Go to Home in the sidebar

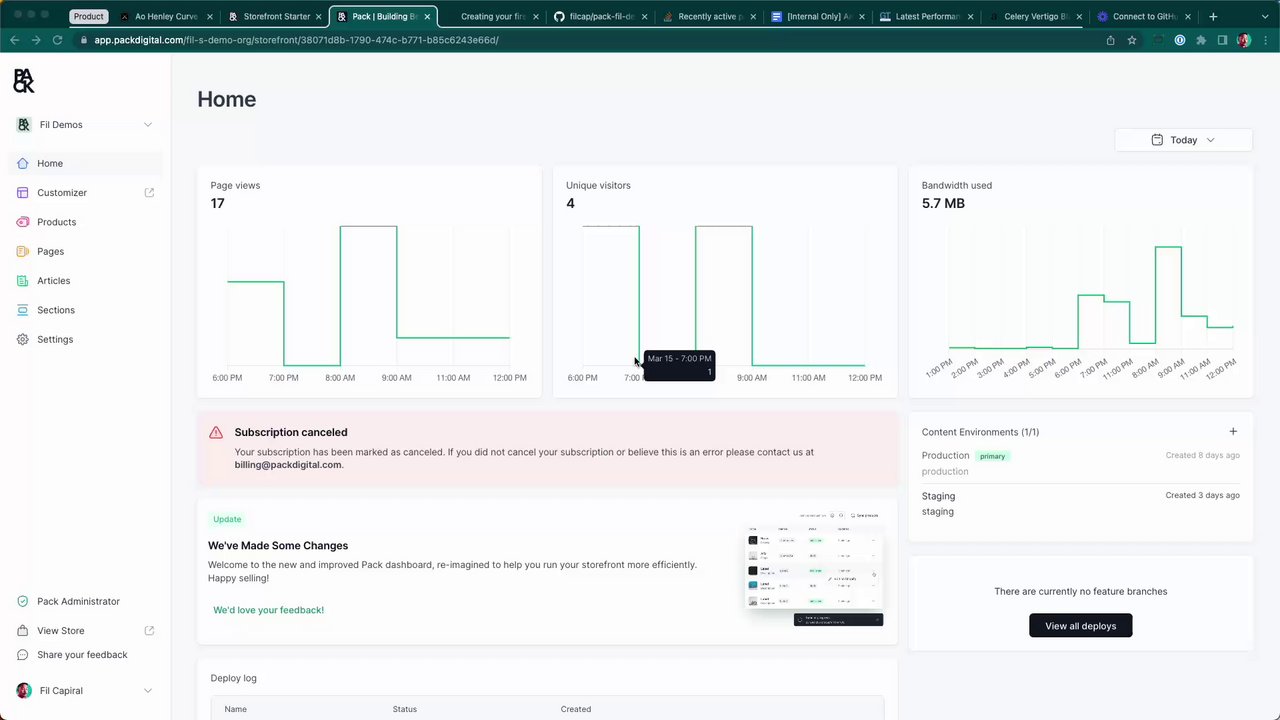[85, 163]
